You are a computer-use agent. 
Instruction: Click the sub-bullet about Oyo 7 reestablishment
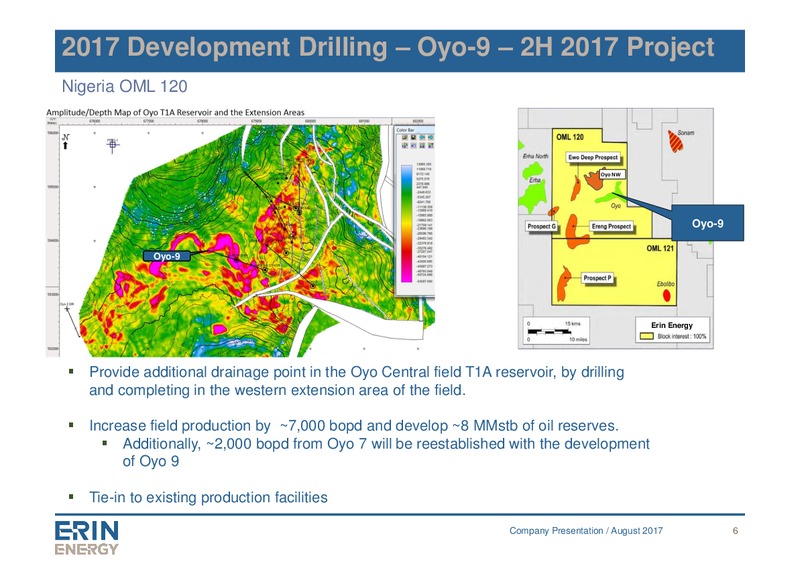pos(386,452)
